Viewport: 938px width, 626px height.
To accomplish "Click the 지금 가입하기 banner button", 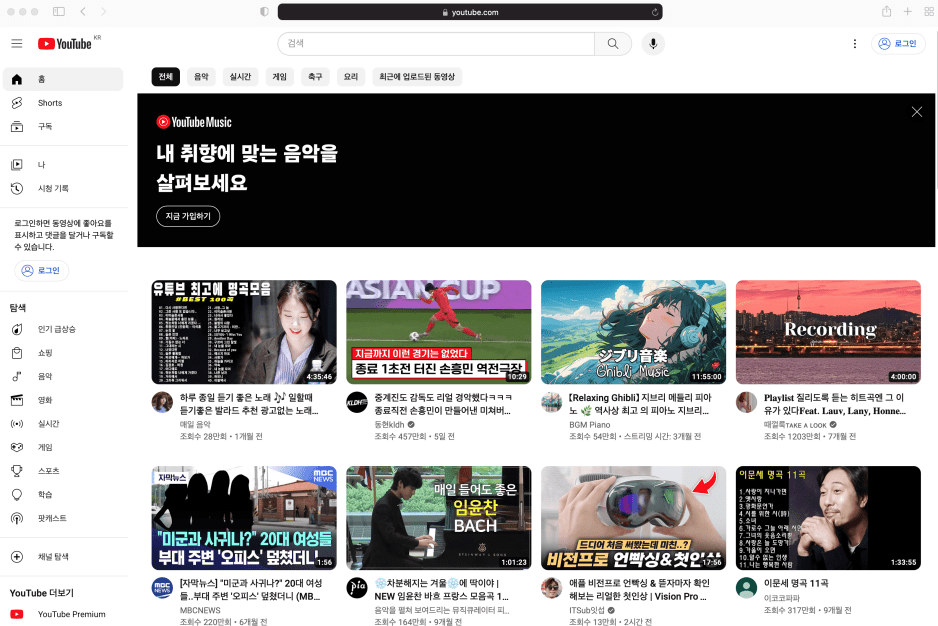I will pyautogui.click(x=188, y=216).
